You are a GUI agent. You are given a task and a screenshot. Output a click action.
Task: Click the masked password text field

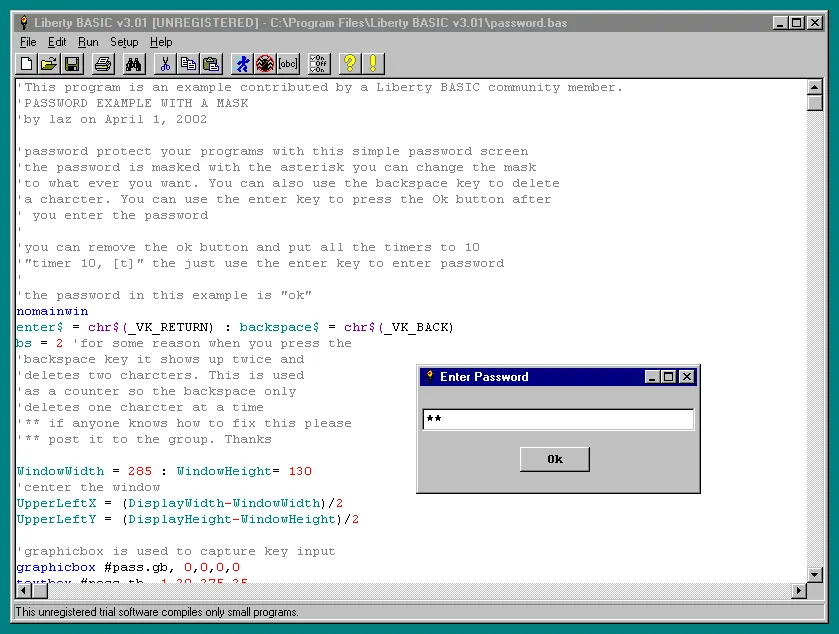tap(558, 419)
